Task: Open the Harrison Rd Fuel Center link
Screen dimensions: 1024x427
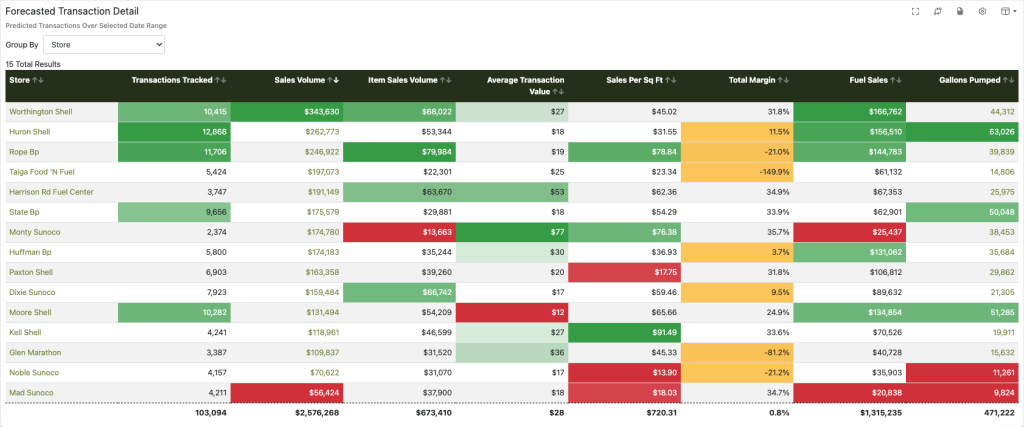Action: tap(51, 192)
